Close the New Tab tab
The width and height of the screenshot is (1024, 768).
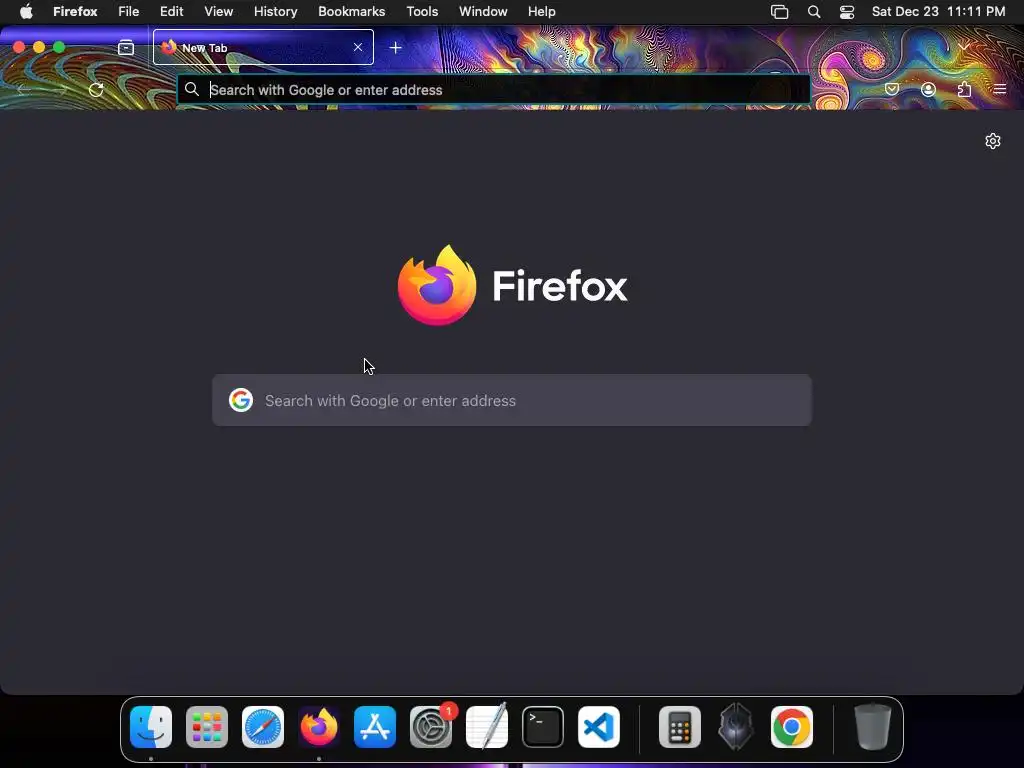click(x=357, y=47)
